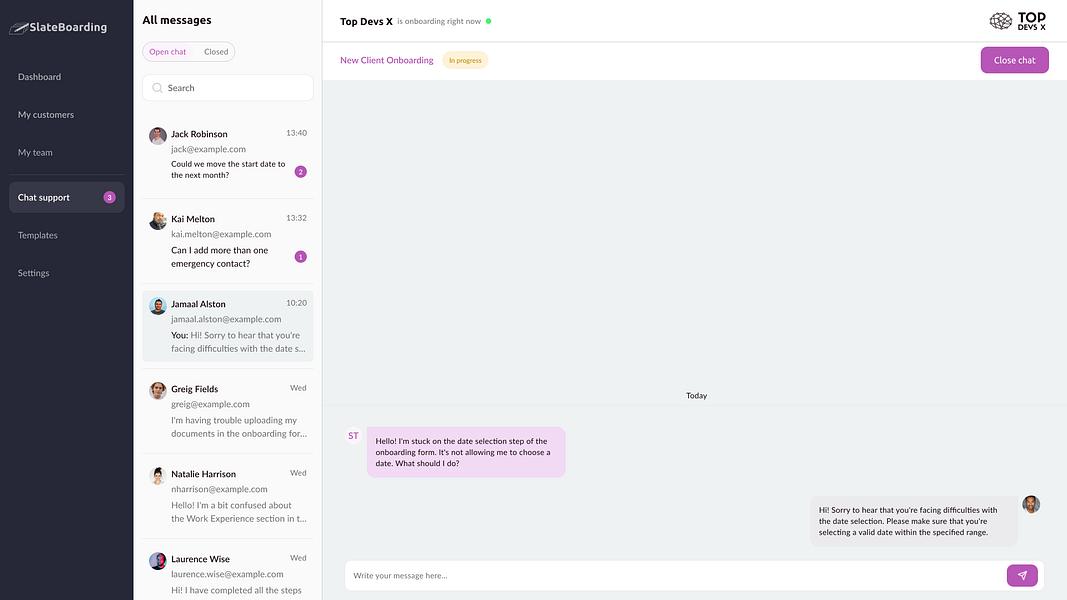Click the Top Devs X brain logo

[x=1000, y=21]
